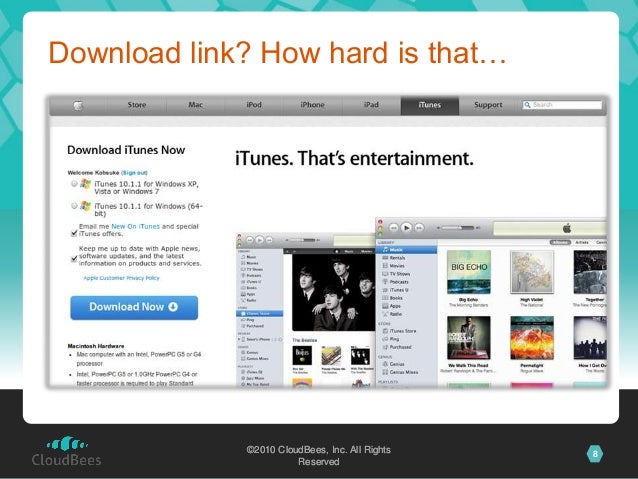Open the New On iTunes link
The image size is (638, 479).
coord(135,226)
